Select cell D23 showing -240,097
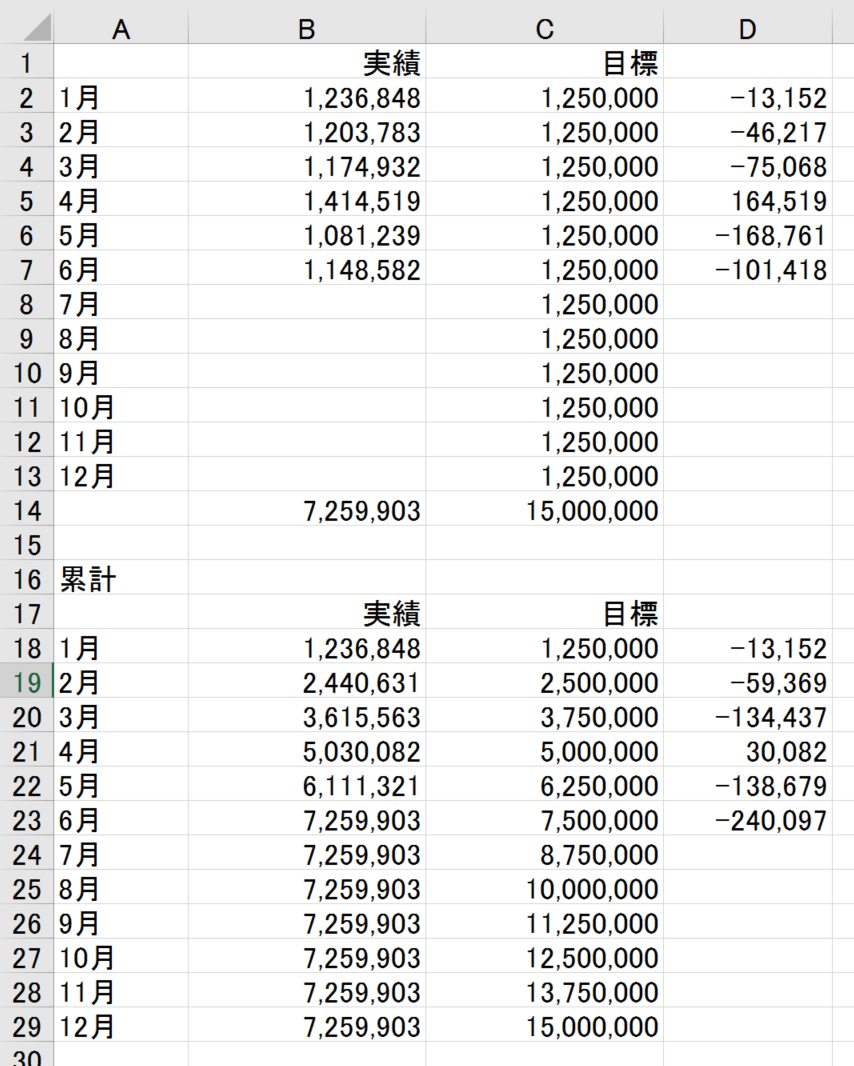Viewport: 854px width, 1066px height. 747,820
